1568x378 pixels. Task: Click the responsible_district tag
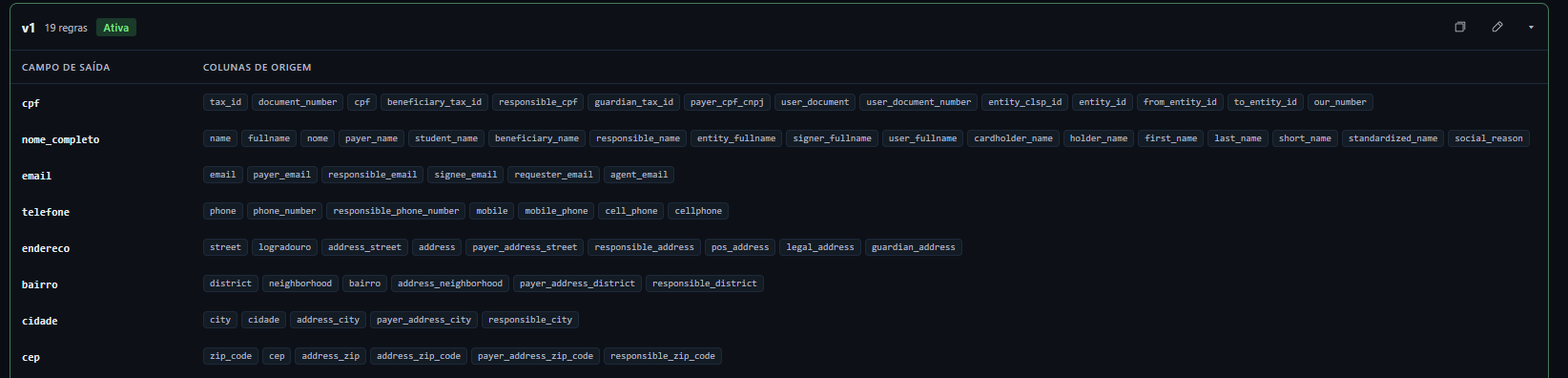705,283
